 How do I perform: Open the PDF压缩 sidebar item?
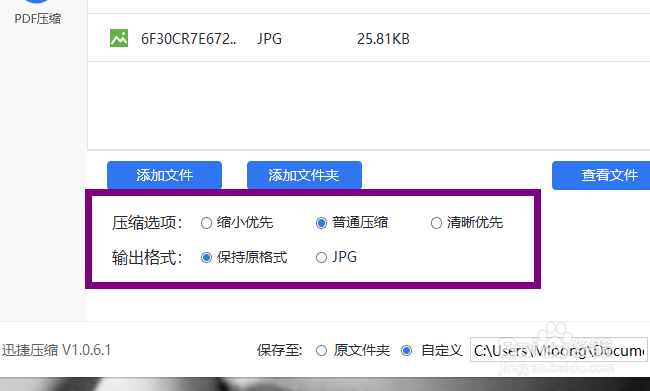pos(37,18)
